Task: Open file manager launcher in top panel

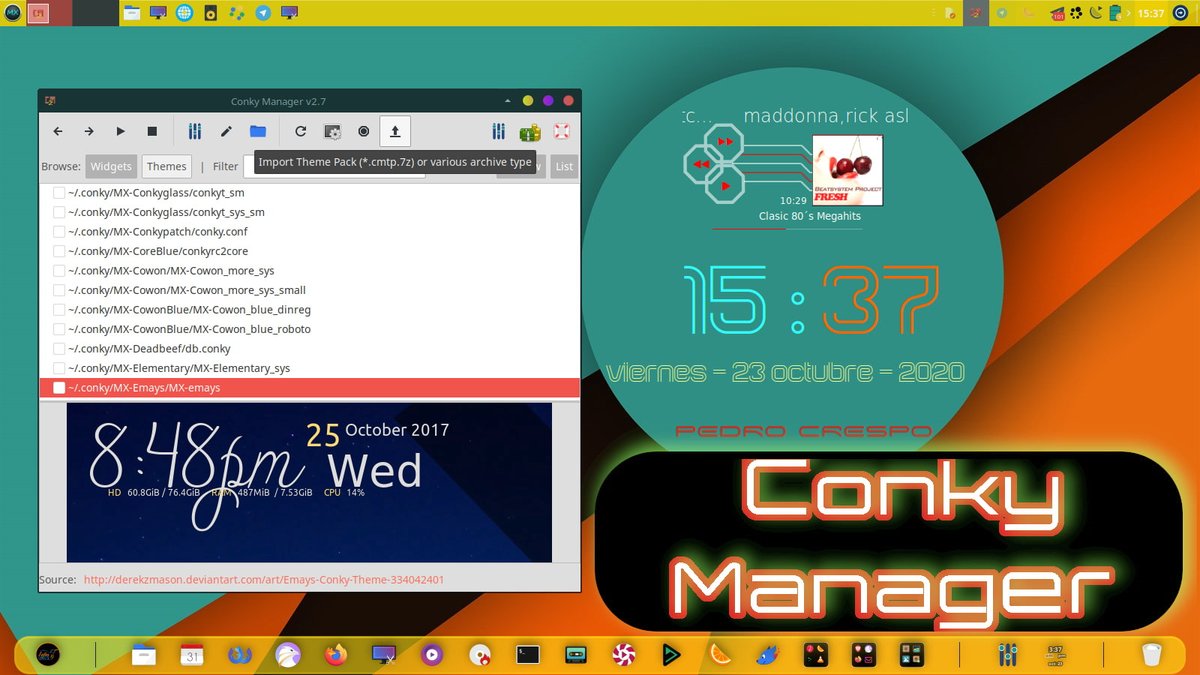Action: [x=132, y=13]
